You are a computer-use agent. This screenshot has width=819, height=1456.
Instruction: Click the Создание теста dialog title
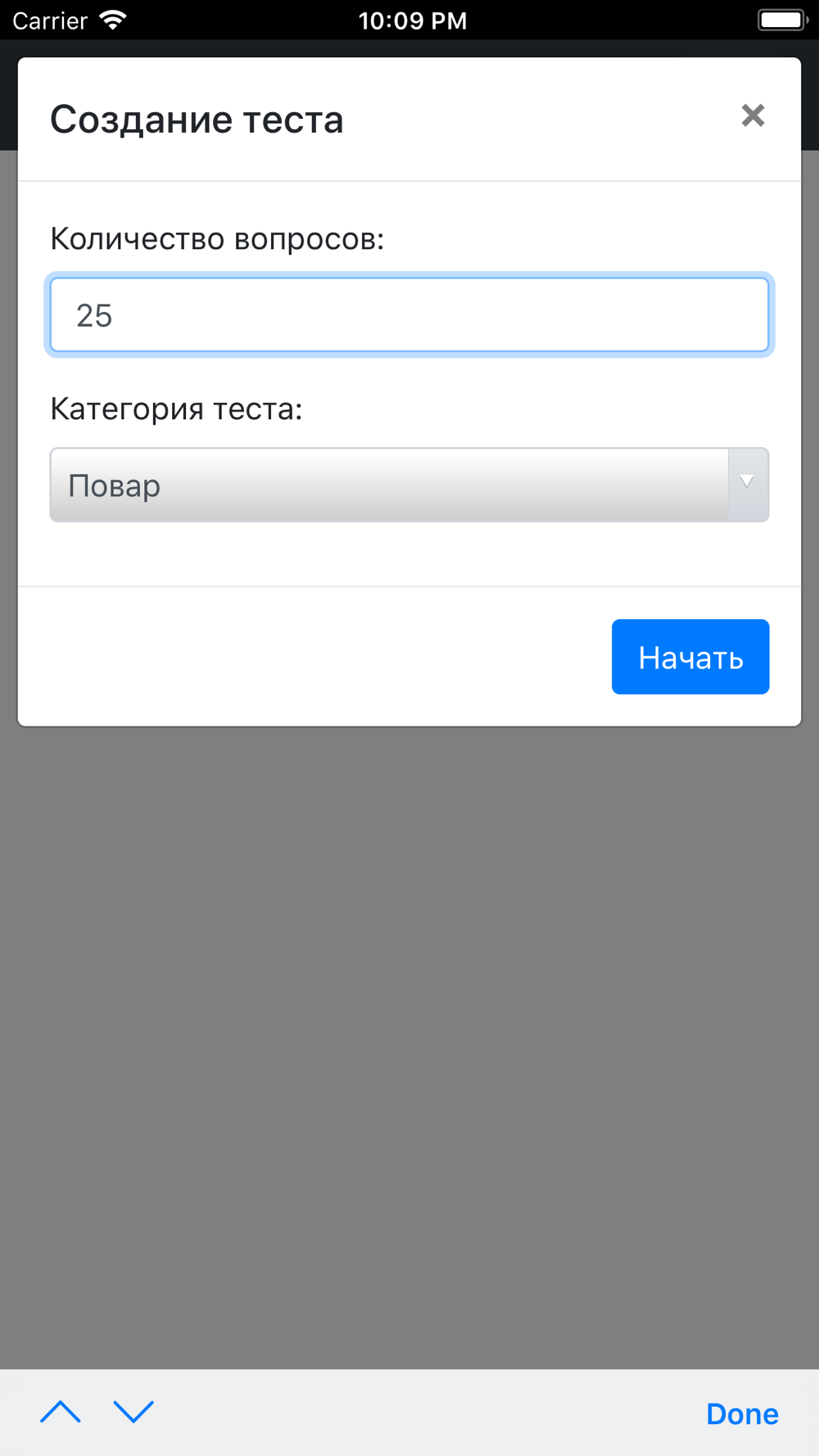(197, 120)
